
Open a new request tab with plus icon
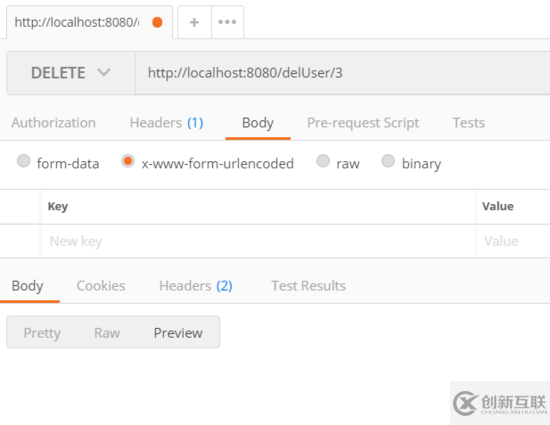(194, 22)
